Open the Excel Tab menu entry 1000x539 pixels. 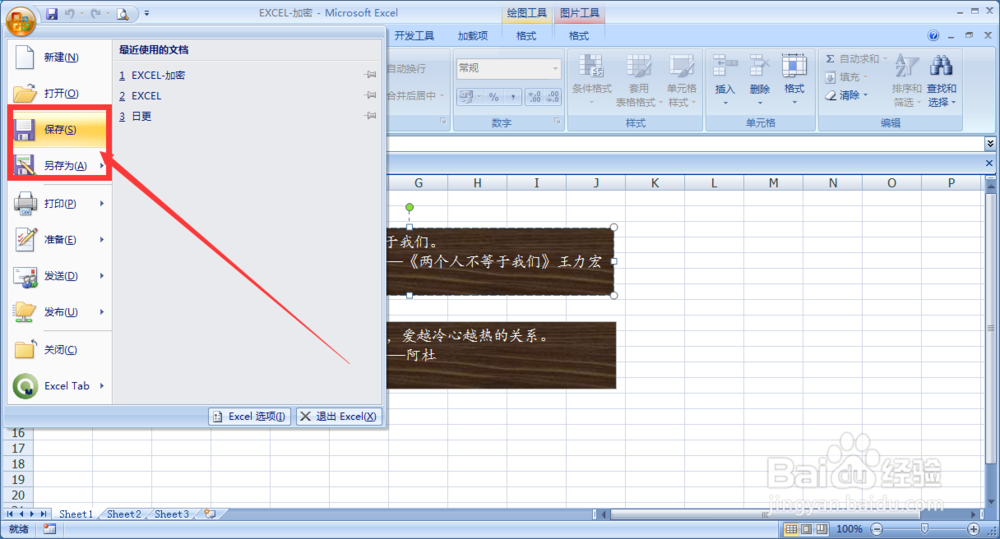click(61, 386)
